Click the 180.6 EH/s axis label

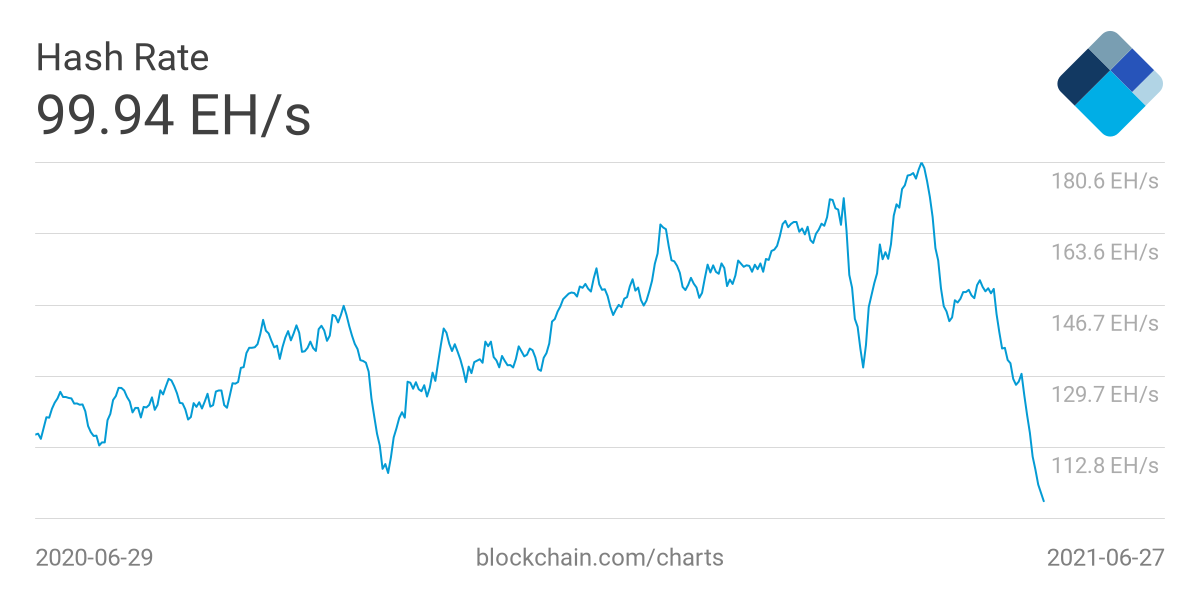[x=1104, y=181]
